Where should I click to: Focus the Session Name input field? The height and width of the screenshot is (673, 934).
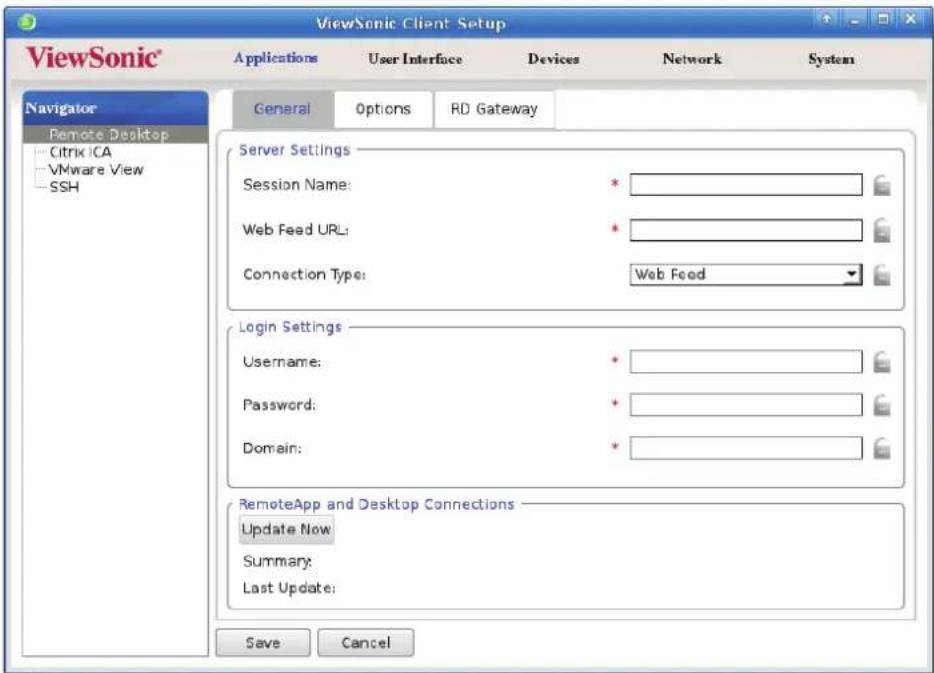pos(746,185)
